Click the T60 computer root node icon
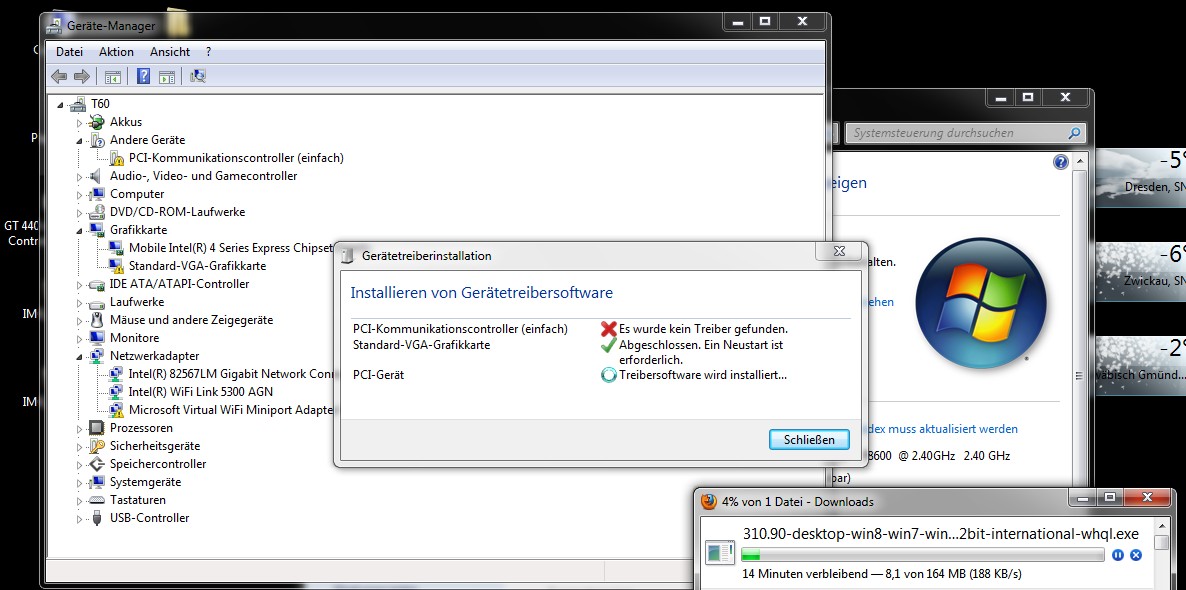The width and height of the screenshot is (1186, 590). [x=77, y=104]
